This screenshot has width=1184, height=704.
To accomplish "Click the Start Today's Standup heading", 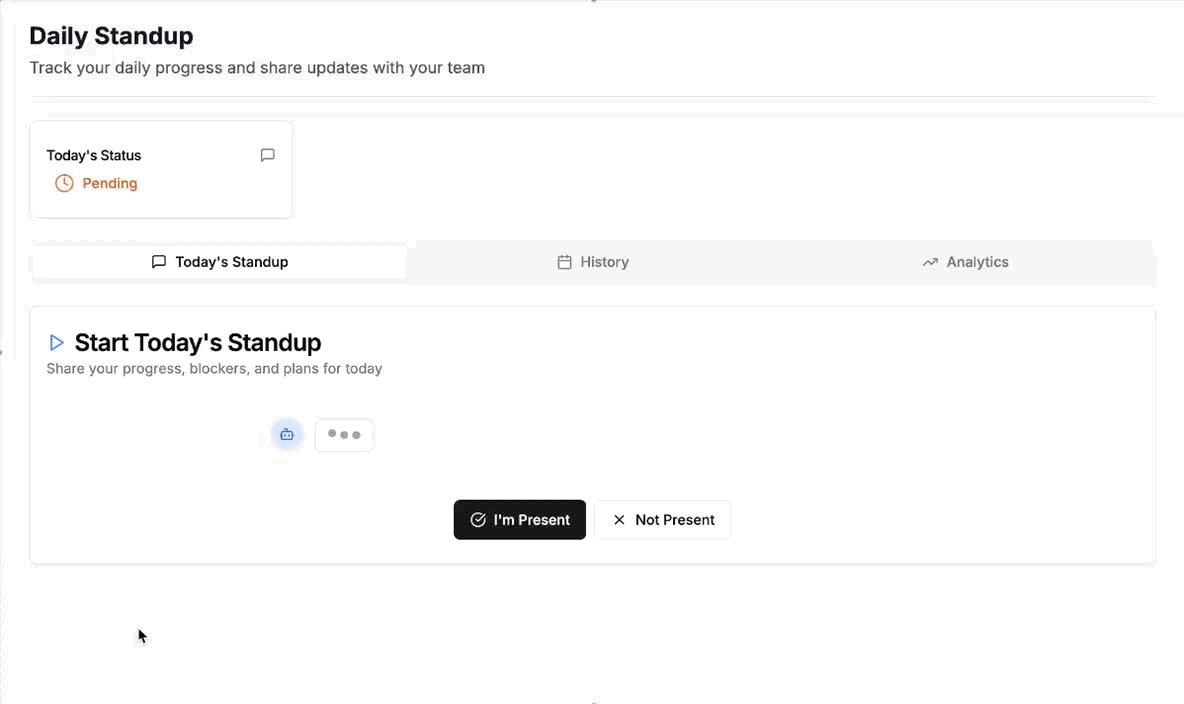I will (198, 343).
